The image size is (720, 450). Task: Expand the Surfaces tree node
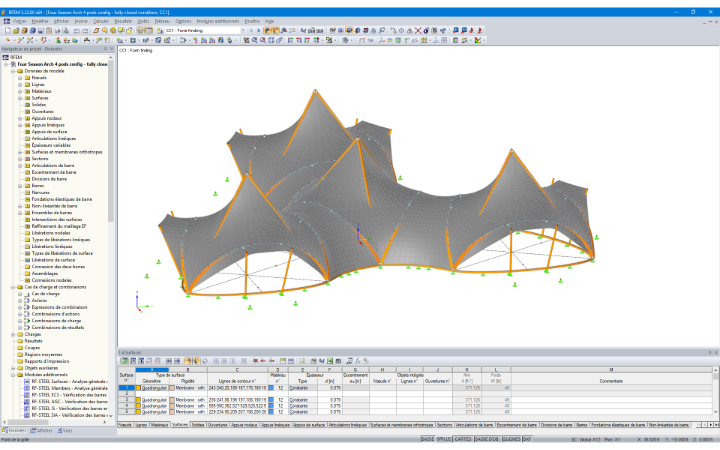(x=20, y=98)
